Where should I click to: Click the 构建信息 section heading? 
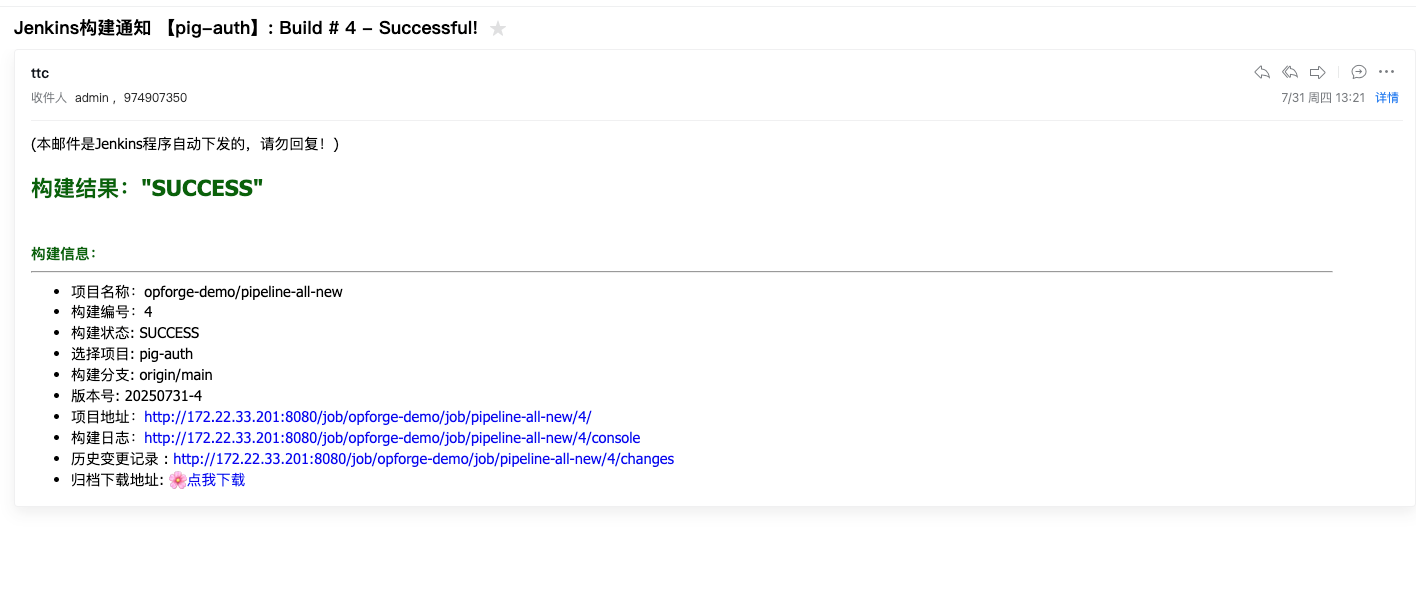click(x=63, y=253)
